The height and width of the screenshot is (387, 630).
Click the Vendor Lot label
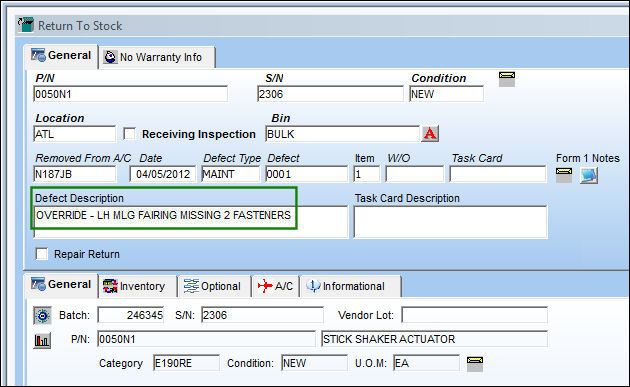pos(366,315)
